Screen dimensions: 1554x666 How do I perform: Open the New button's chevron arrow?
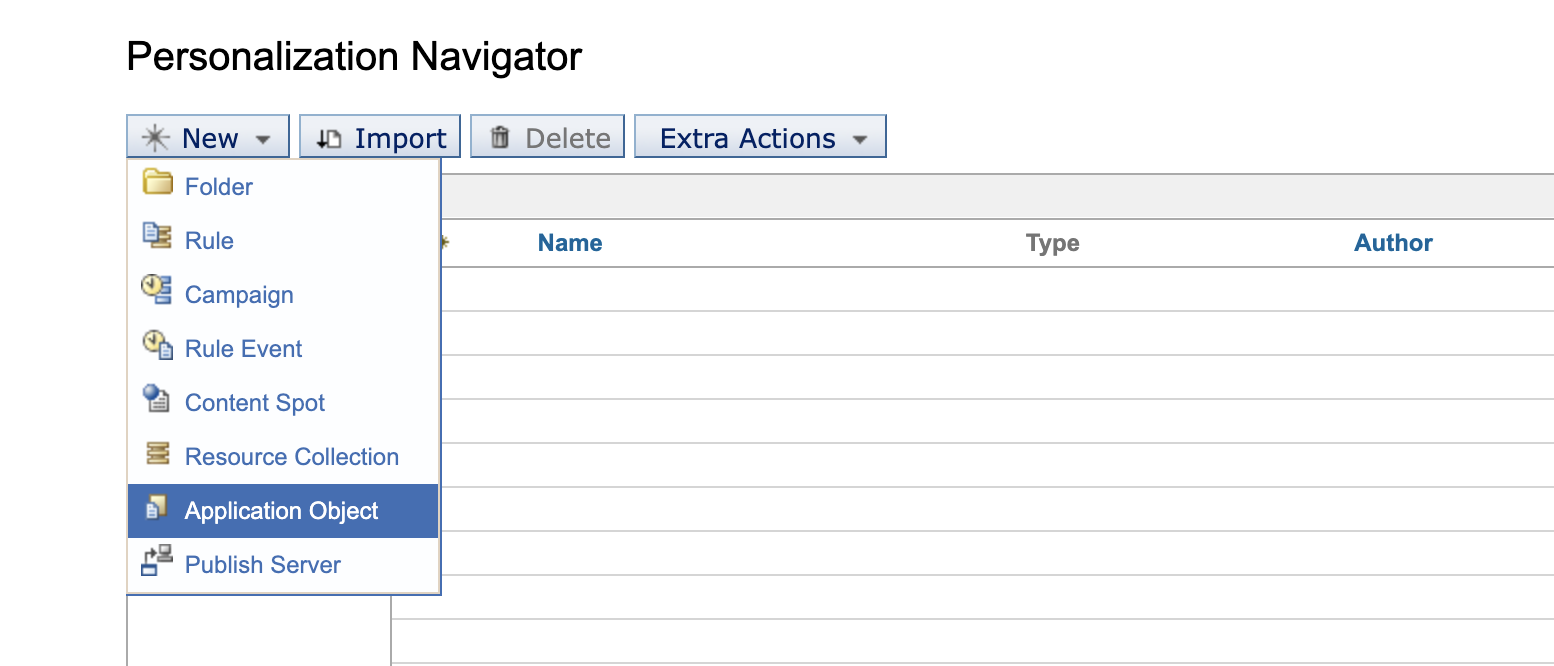263,138
